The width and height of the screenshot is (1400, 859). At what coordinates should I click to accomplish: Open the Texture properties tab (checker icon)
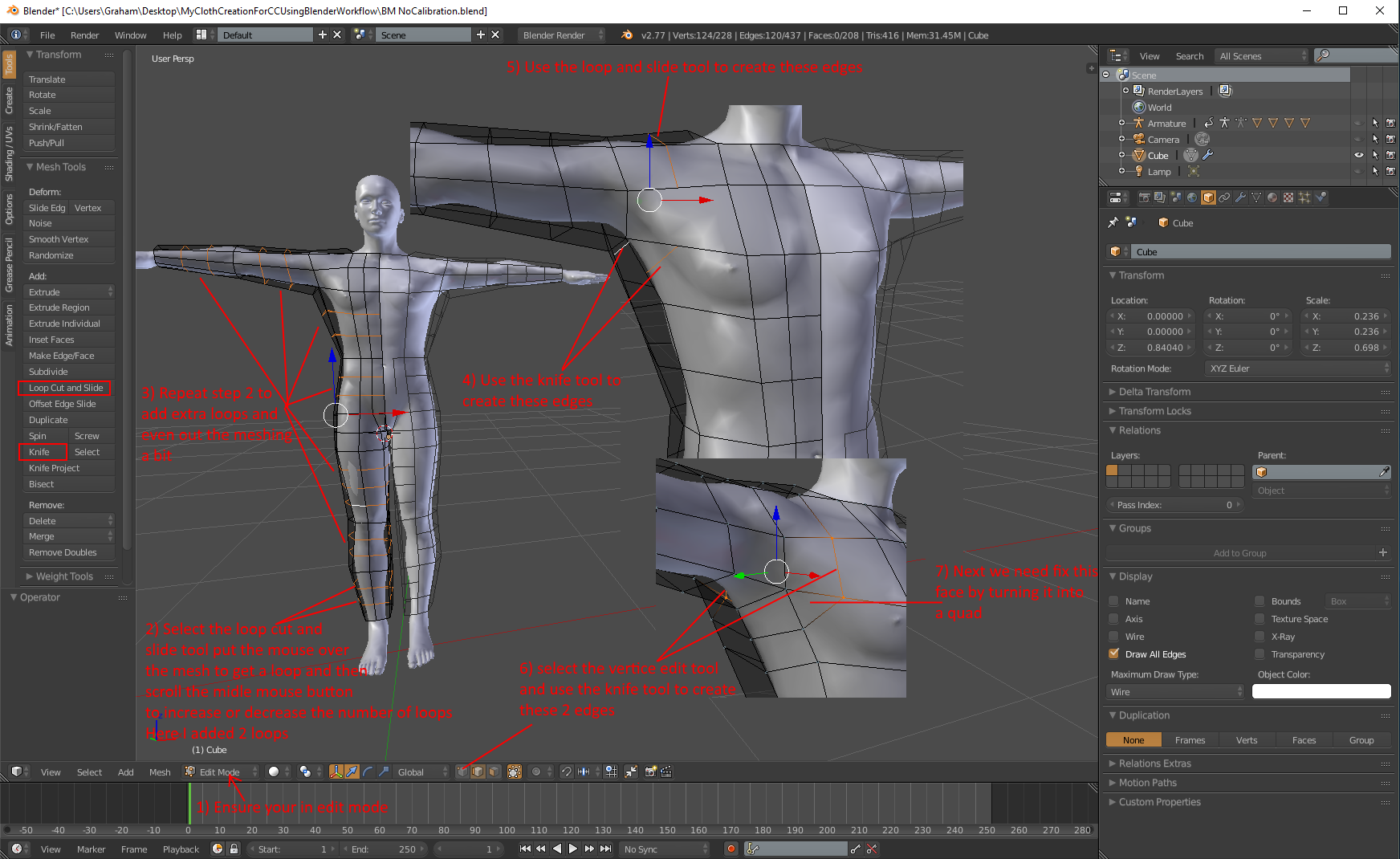1288,197
